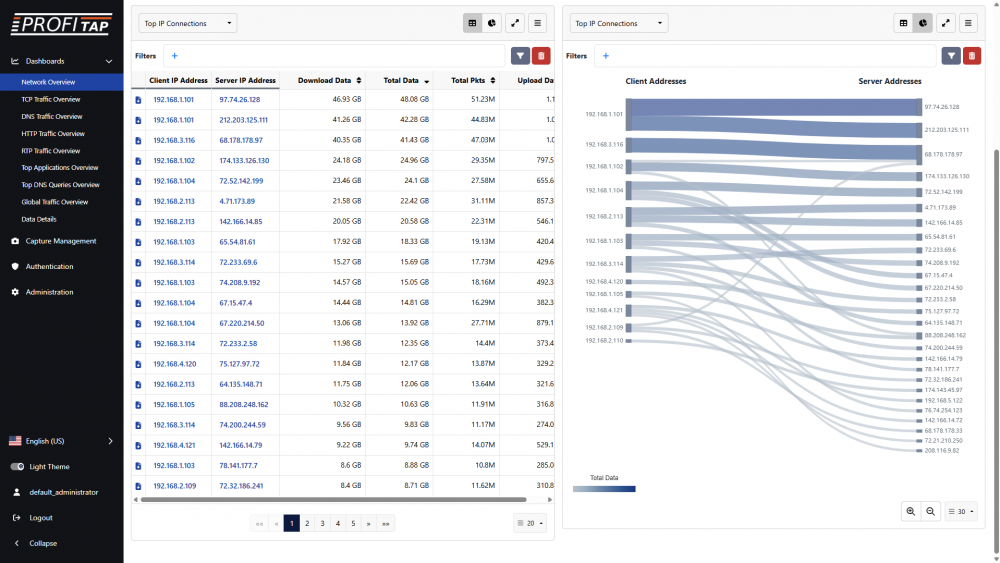
Task: Open the Capture Management section
Action: click(60, 241)
